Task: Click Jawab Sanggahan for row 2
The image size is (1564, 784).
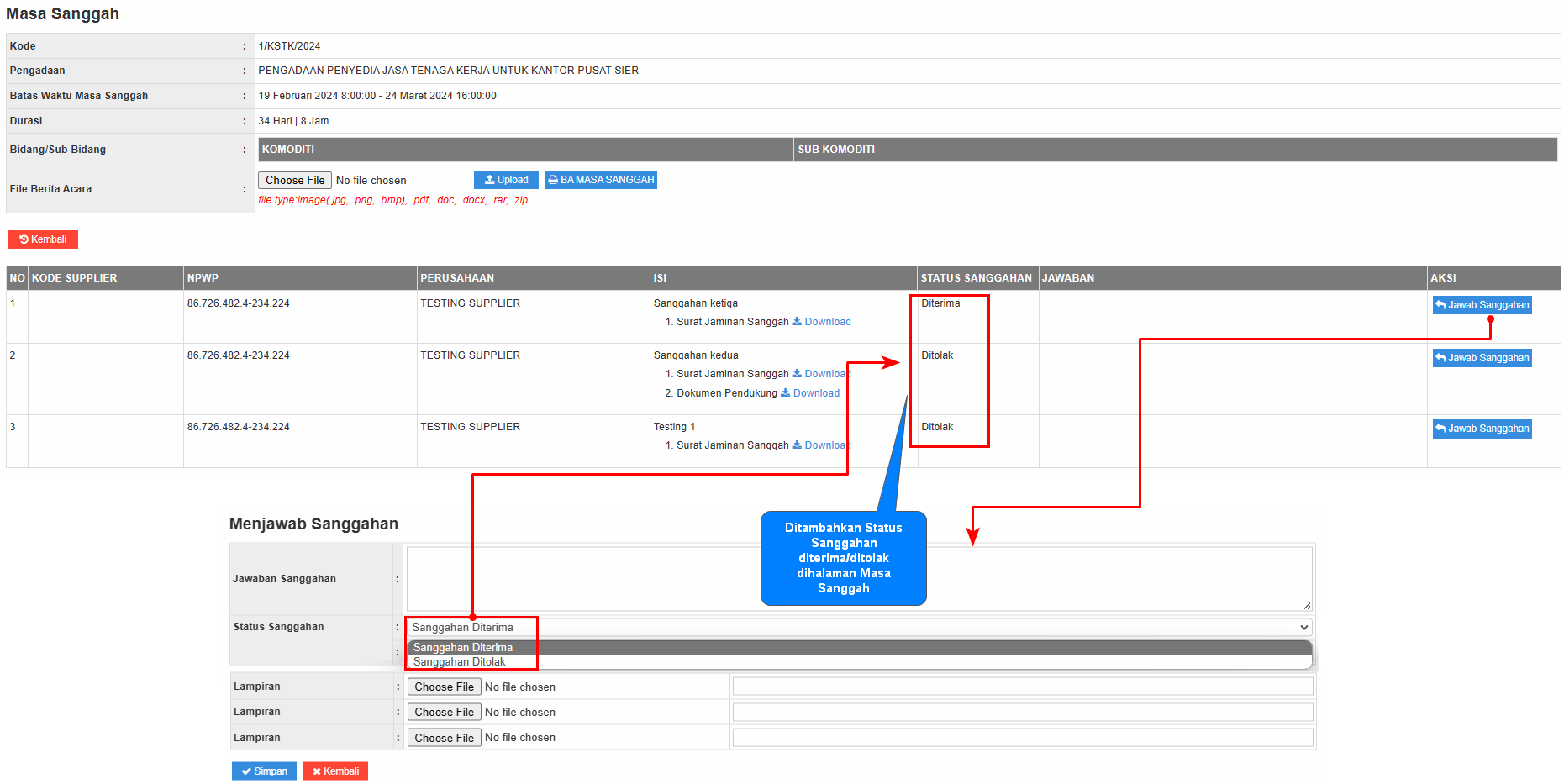Action: [1482, 358]
